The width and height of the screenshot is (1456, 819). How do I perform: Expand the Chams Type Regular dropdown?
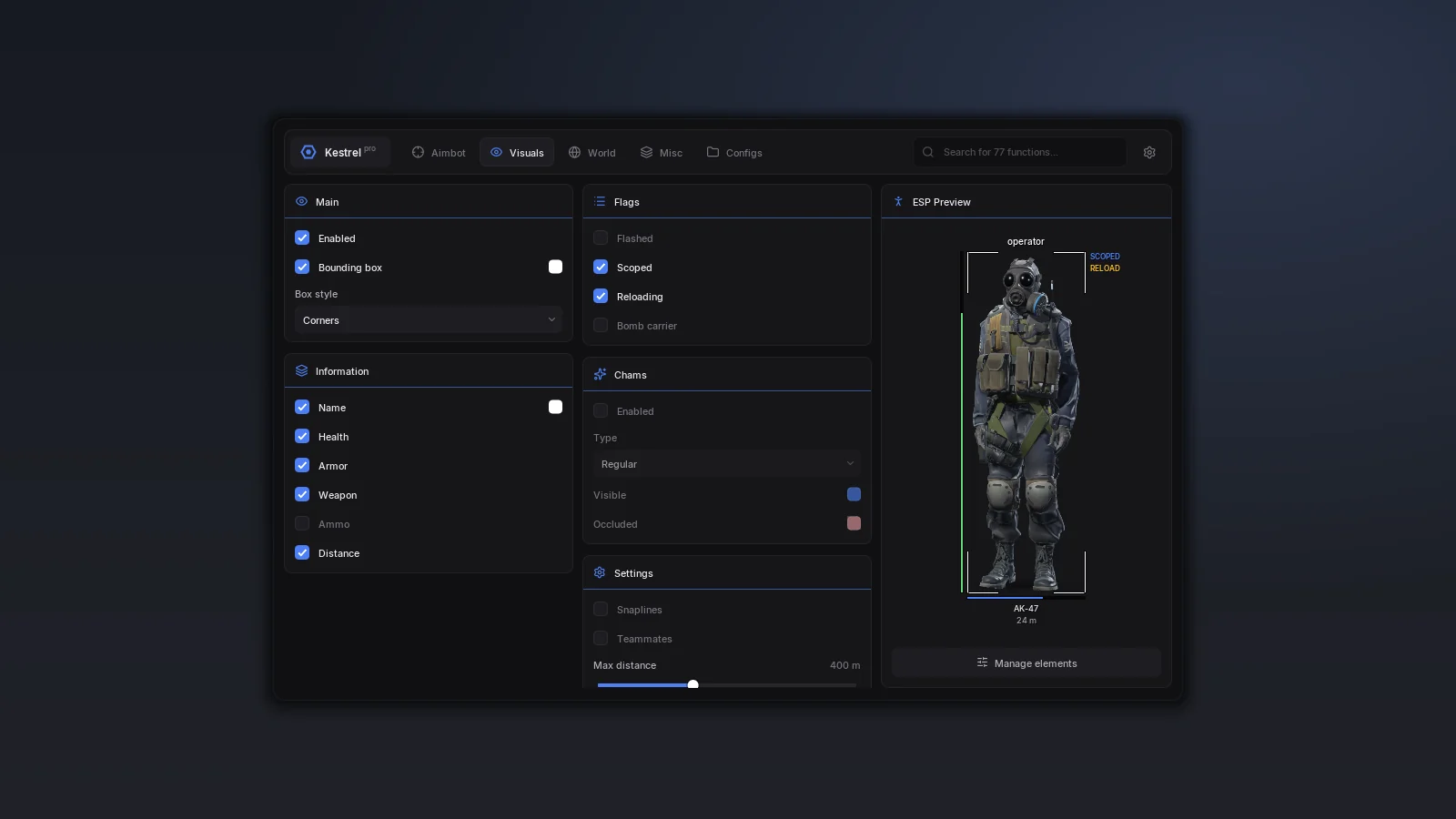point(727,463)
